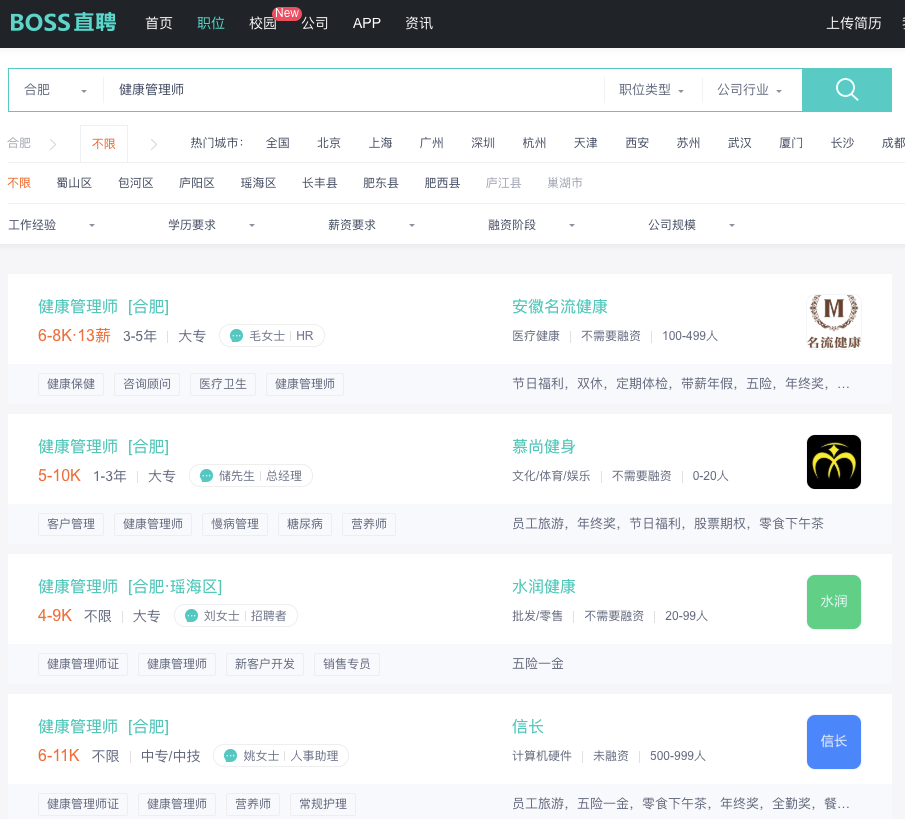Image resolution: width=905 pixels, height=819 pixels.
Task: Expand the 融资阶段 filter
Action: tap(531, 225)
